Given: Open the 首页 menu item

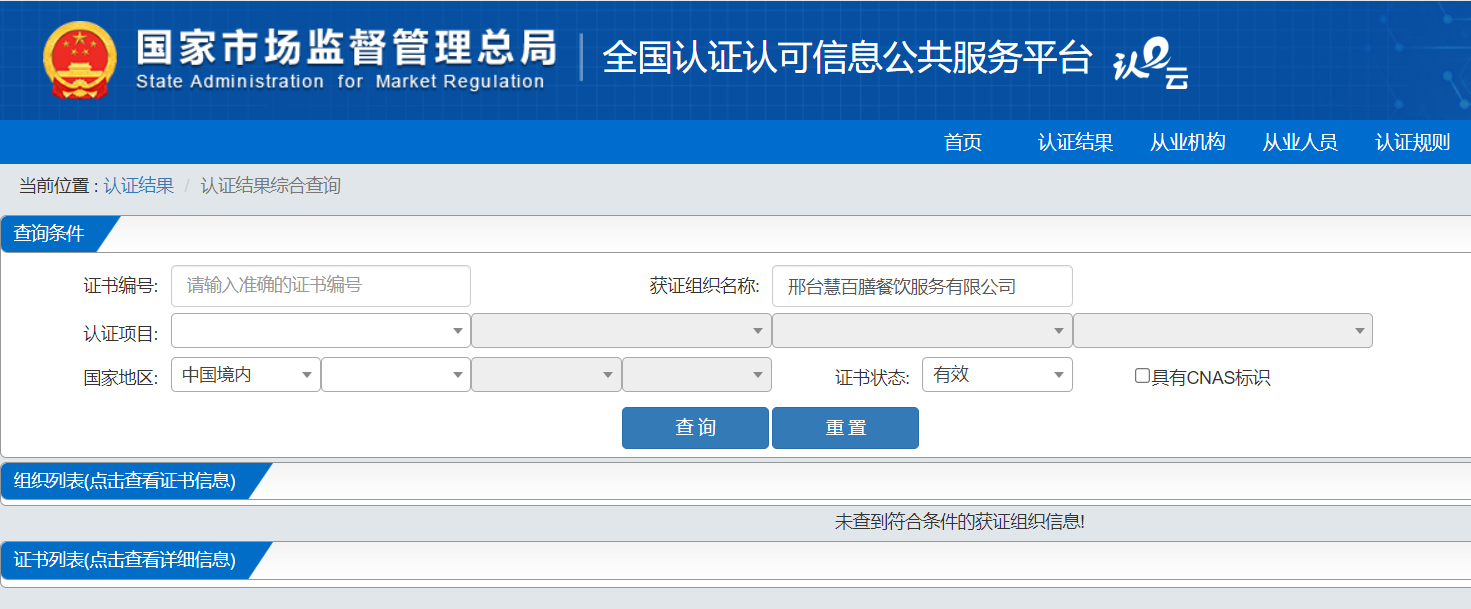Looking at the screenshot, I should coord(963,143).
